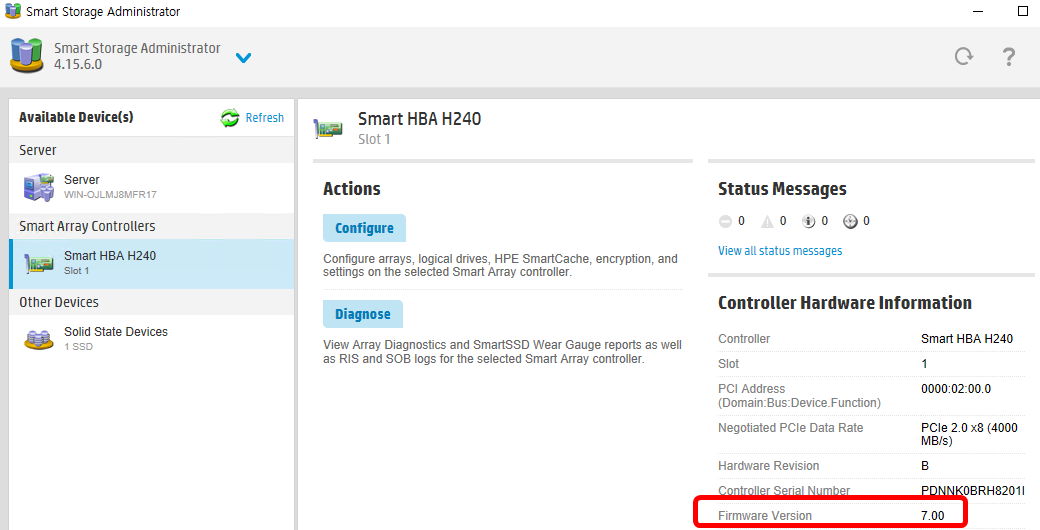Click the Controller Serial Number value
1040x530 pixels.
972,491
